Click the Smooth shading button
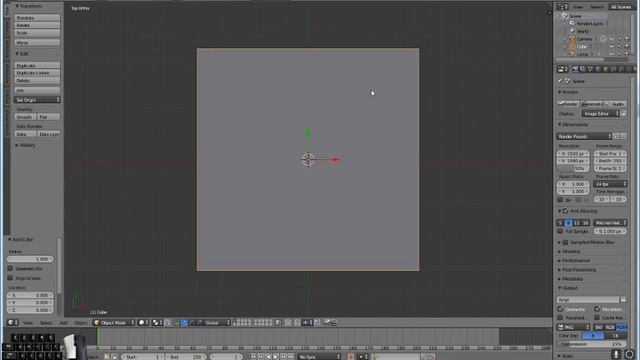Screen dimensions: 640x360 pos(25,117)
